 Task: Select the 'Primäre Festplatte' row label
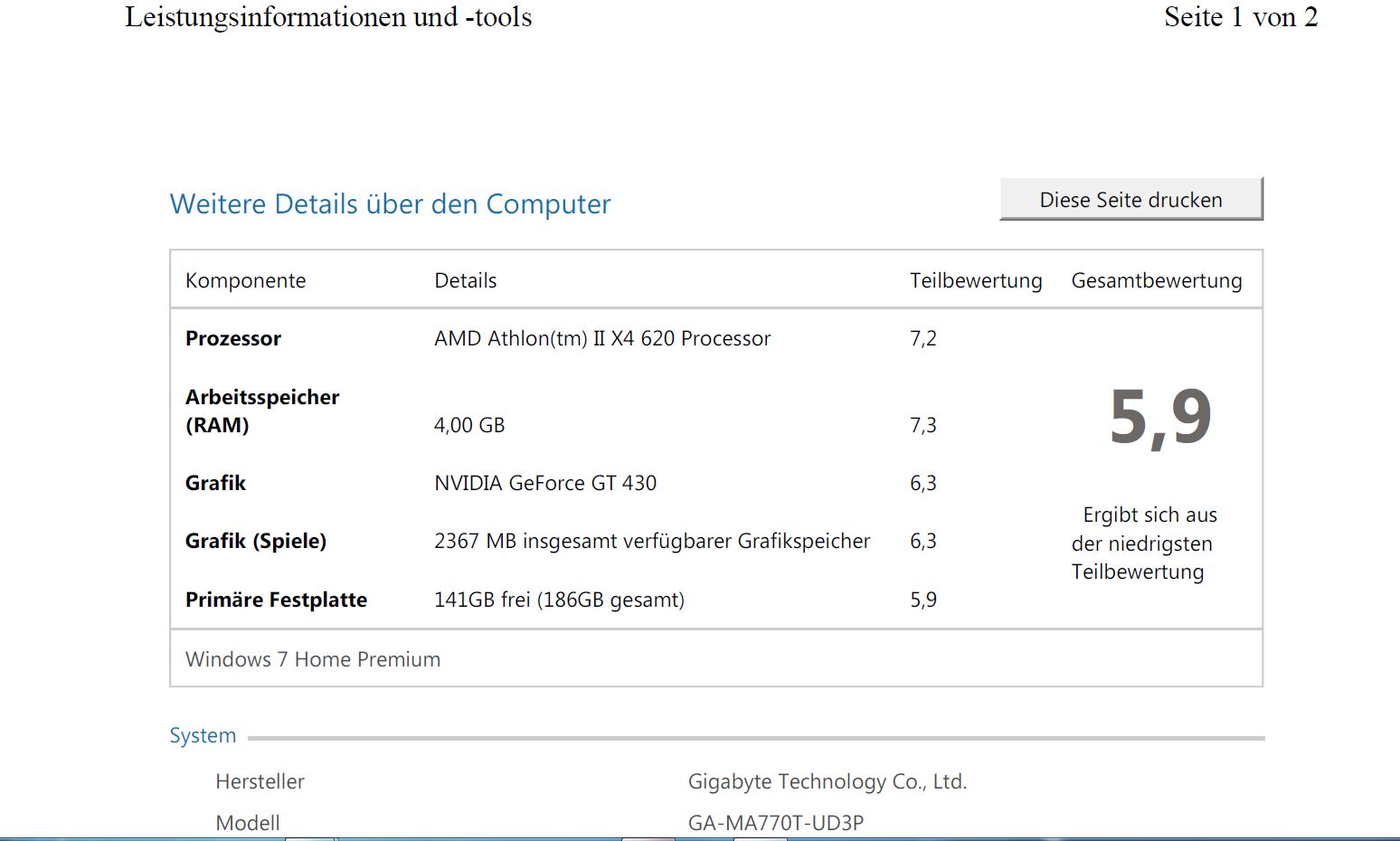[x=276, y=600]
